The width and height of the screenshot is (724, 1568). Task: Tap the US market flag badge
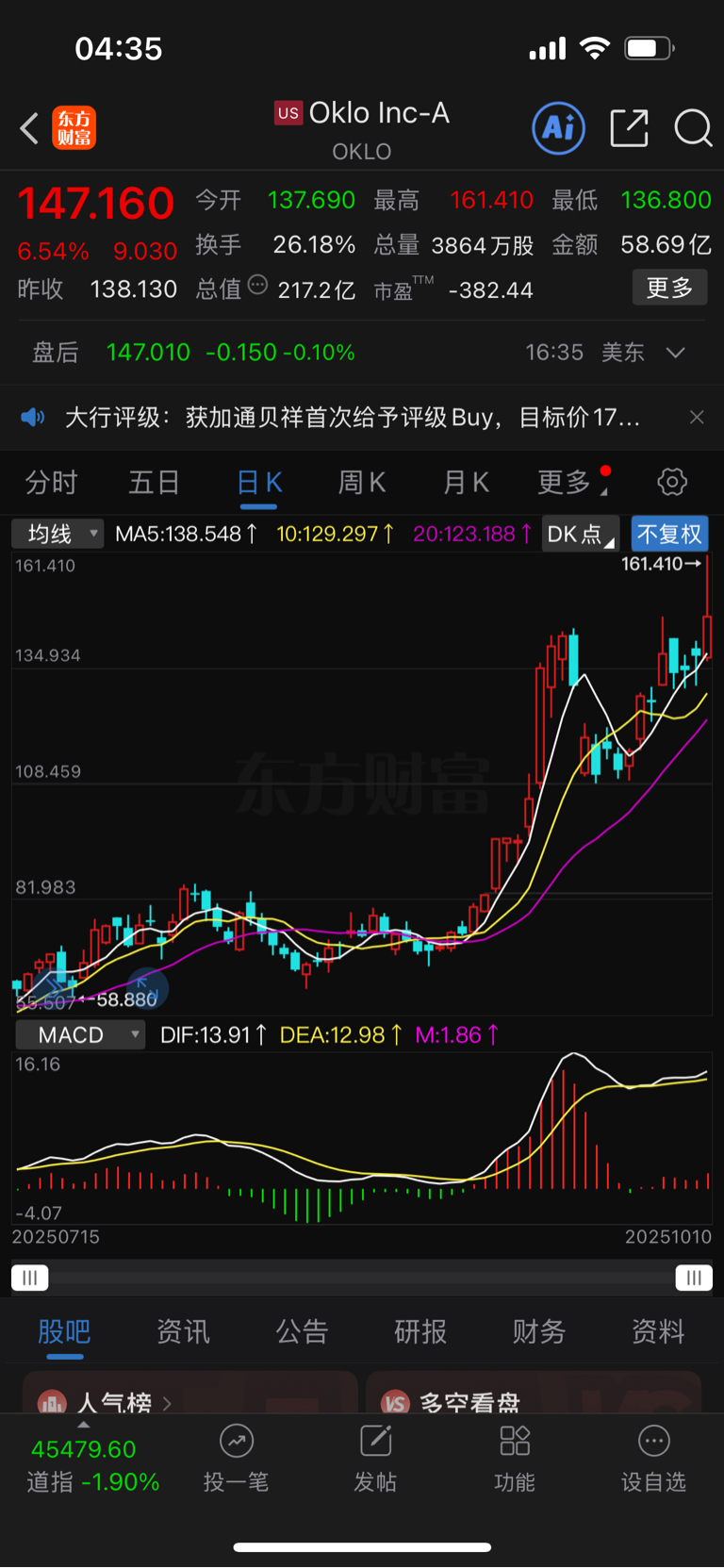pos(288,113)
